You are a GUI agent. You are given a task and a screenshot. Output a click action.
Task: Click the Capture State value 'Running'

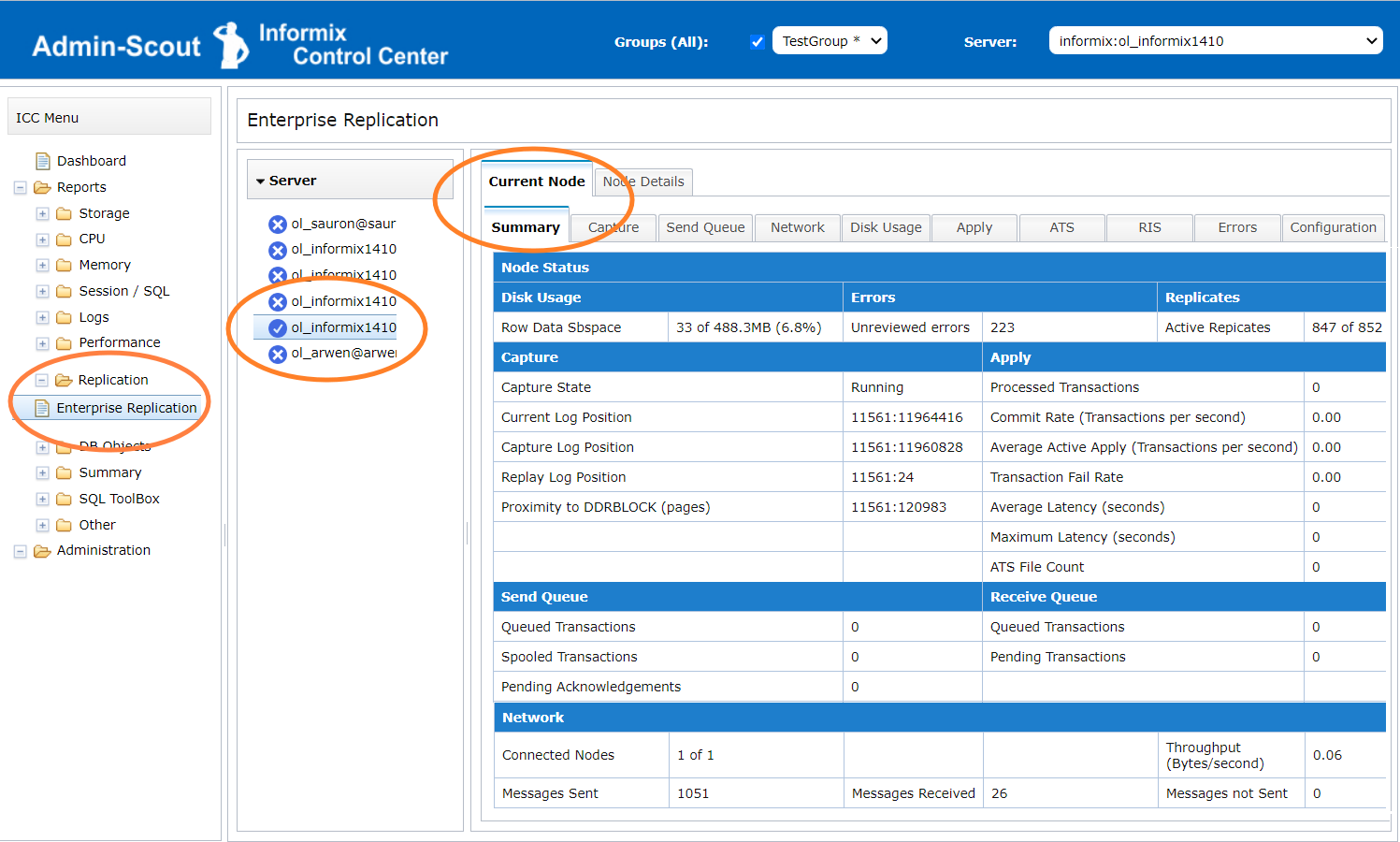pyautogui.click(x=877, y=387)
